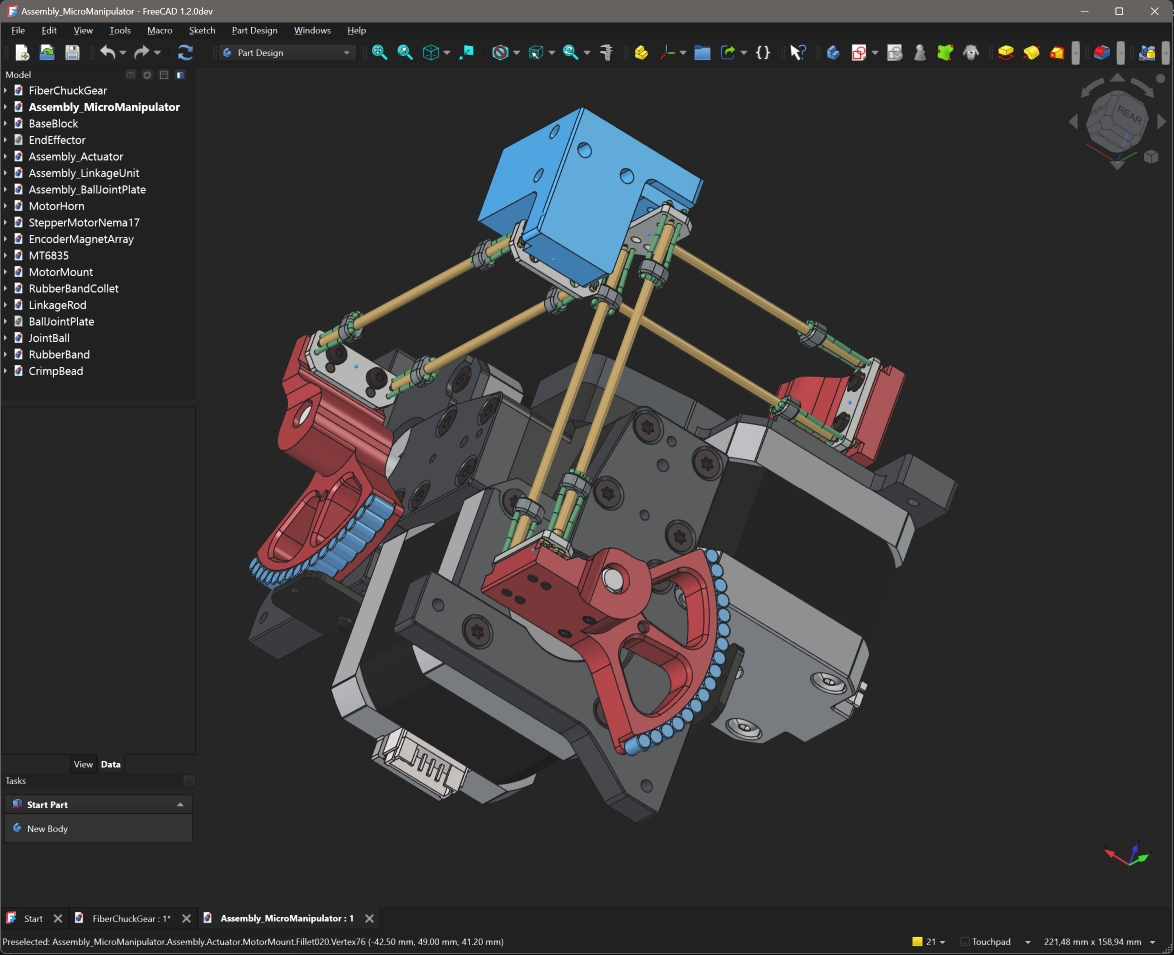The height and width of the screenshot is (955, 1174).
Task: Expand the Assembly_Actuator tree item
Action: [6, 156]
